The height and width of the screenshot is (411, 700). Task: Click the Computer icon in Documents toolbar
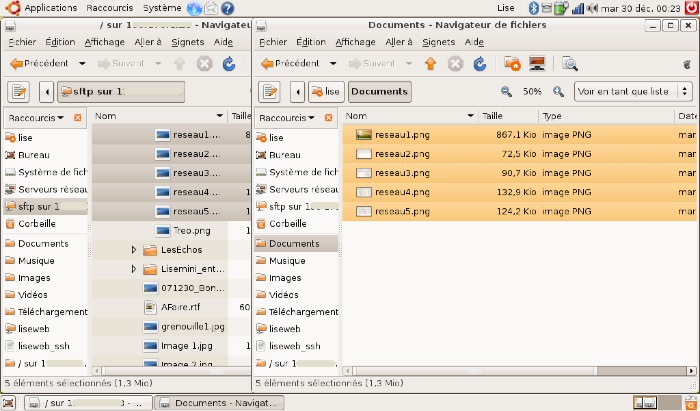[x=537, y=63]
